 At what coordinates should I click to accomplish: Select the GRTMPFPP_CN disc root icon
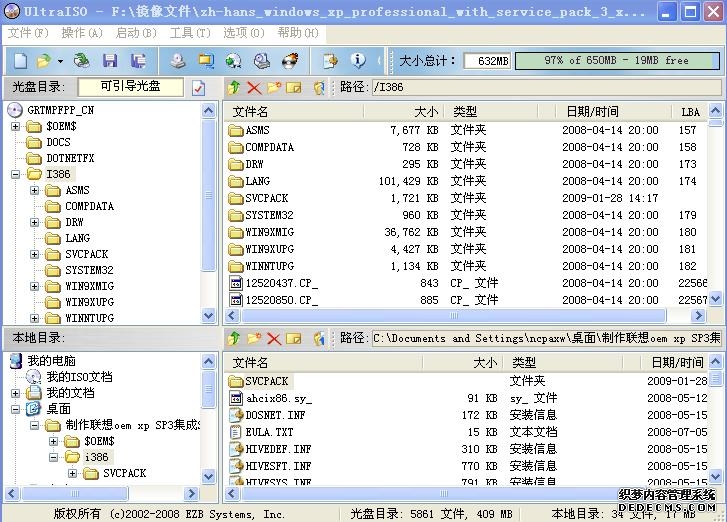(15, 110)
